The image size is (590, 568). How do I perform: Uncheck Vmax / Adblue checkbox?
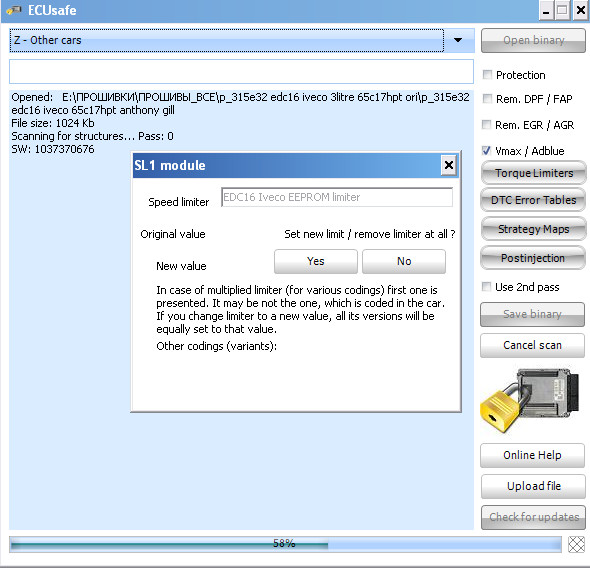tap(486, 151)
